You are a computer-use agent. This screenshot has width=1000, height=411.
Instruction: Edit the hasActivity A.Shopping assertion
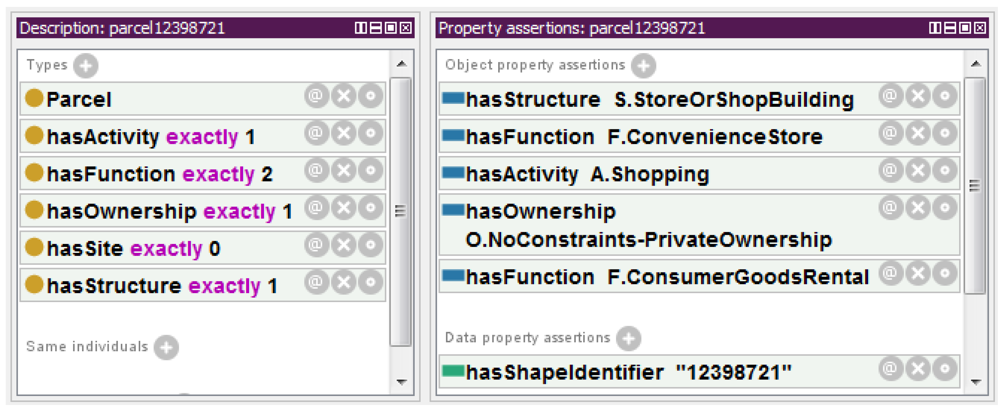[x=945, y=170]
